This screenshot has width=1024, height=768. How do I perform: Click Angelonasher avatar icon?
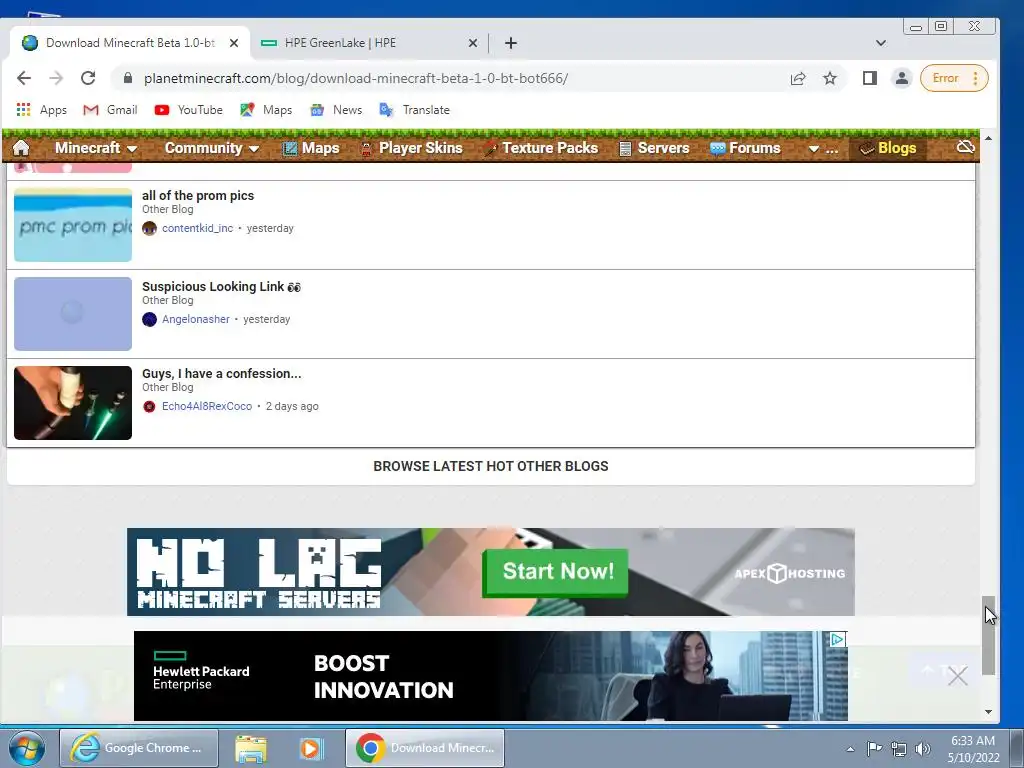pyautogui.click(x=150, y=319)
